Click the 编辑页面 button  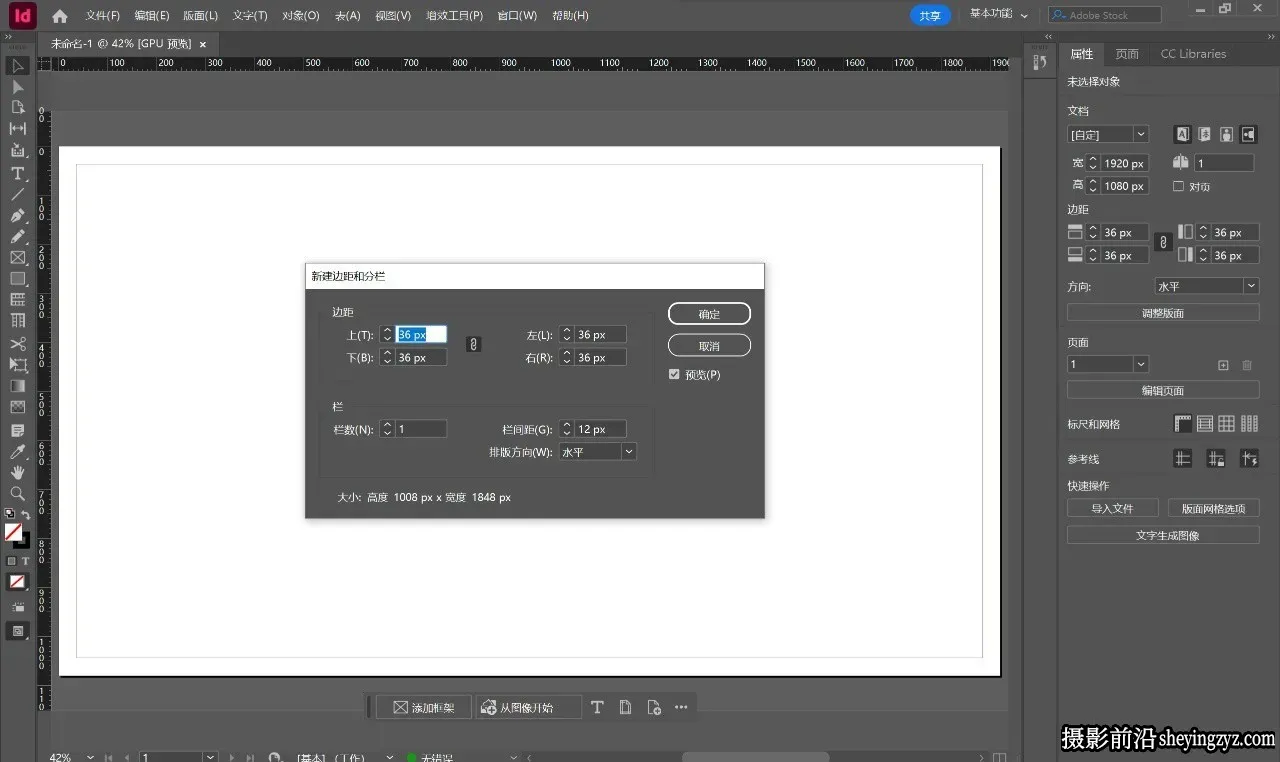point(1163,390)
